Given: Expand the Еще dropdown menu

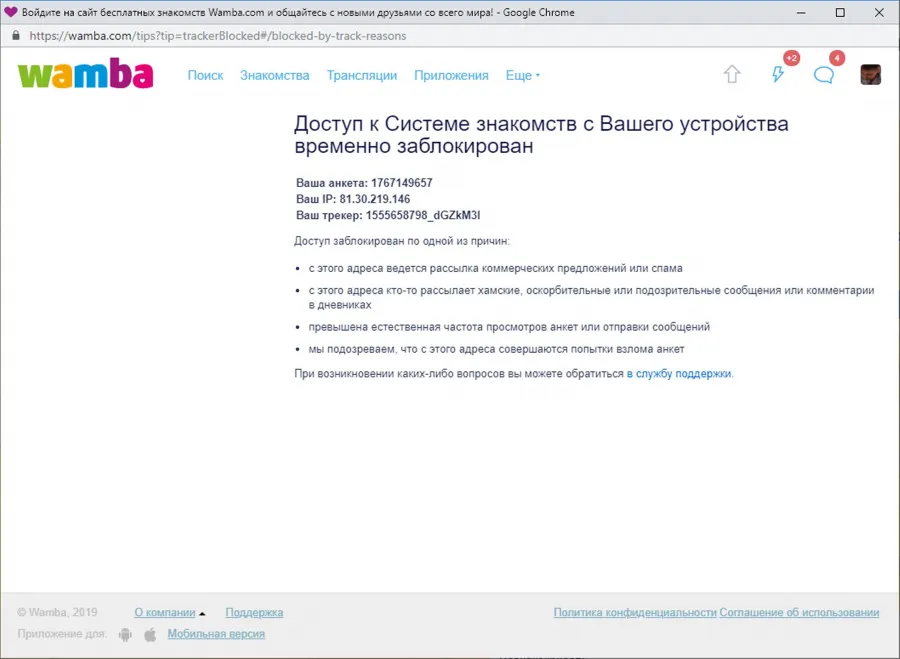Looking at the screenshot, I should 522,75.
